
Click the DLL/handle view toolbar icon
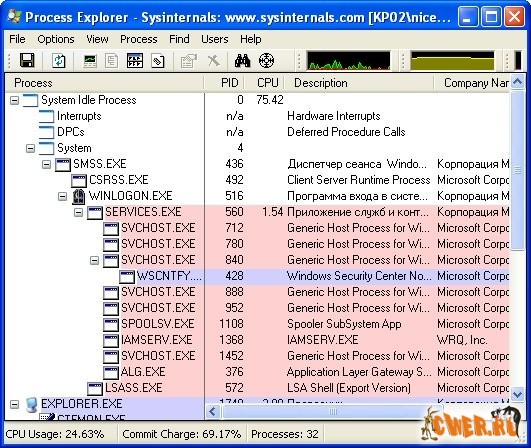coord(158,61)
